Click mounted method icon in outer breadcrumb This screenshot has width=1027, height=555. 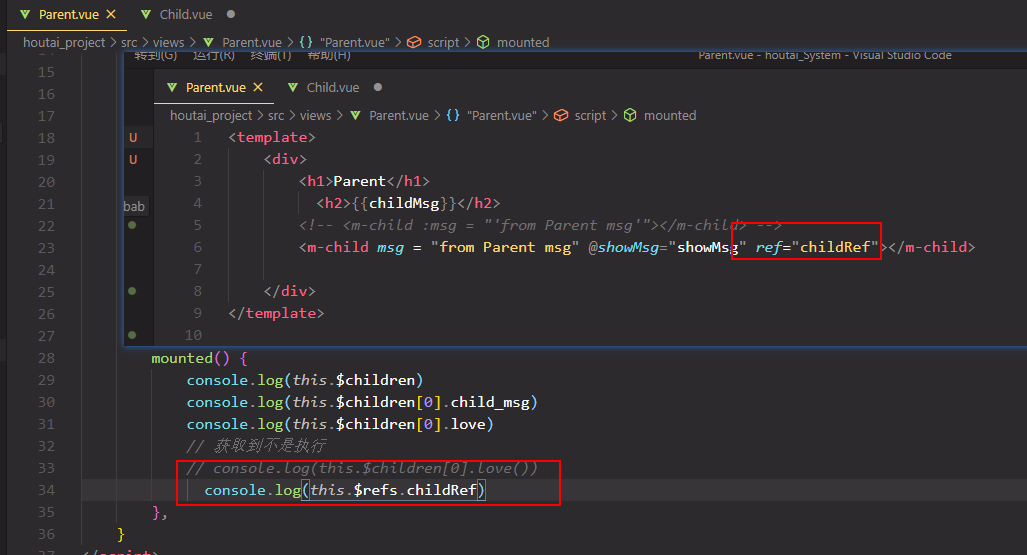483,42
